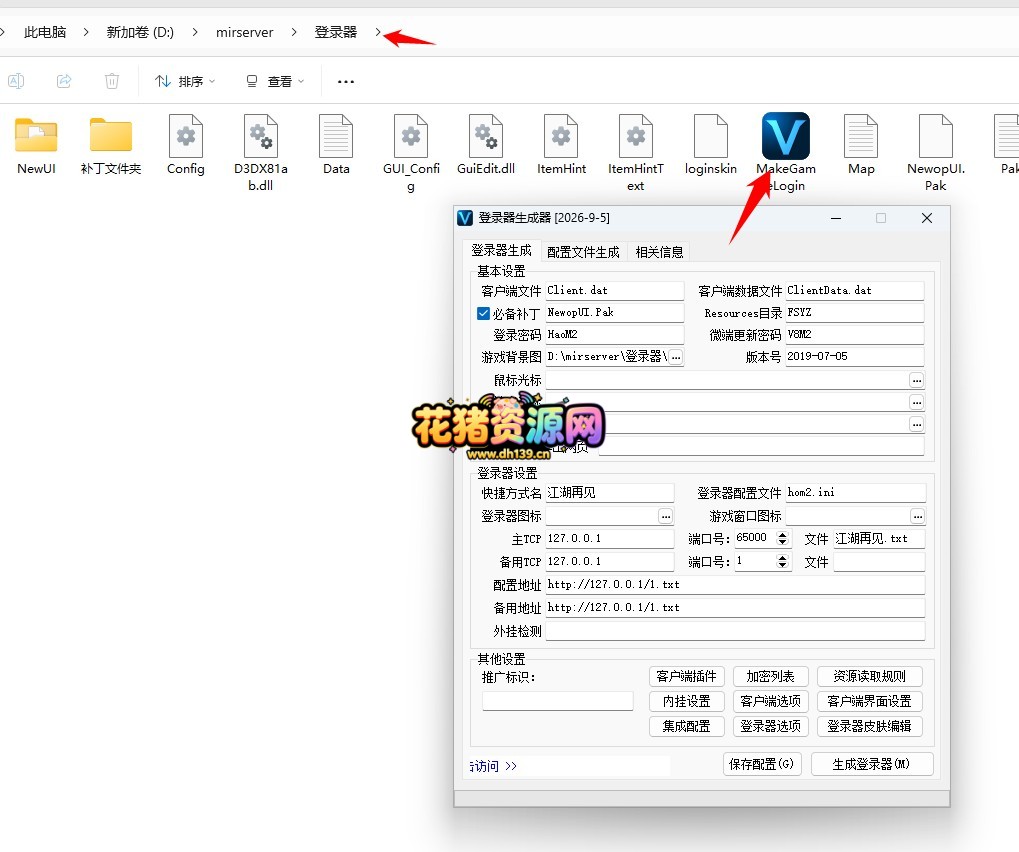This screenshot has width=1019, height=852.
Task: Click the 快捷方式名 input field
Action: (610, 493)
